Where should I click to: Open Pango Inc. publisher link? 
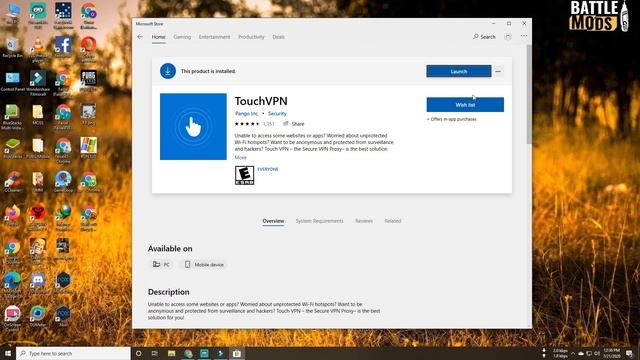coord(247,113)
